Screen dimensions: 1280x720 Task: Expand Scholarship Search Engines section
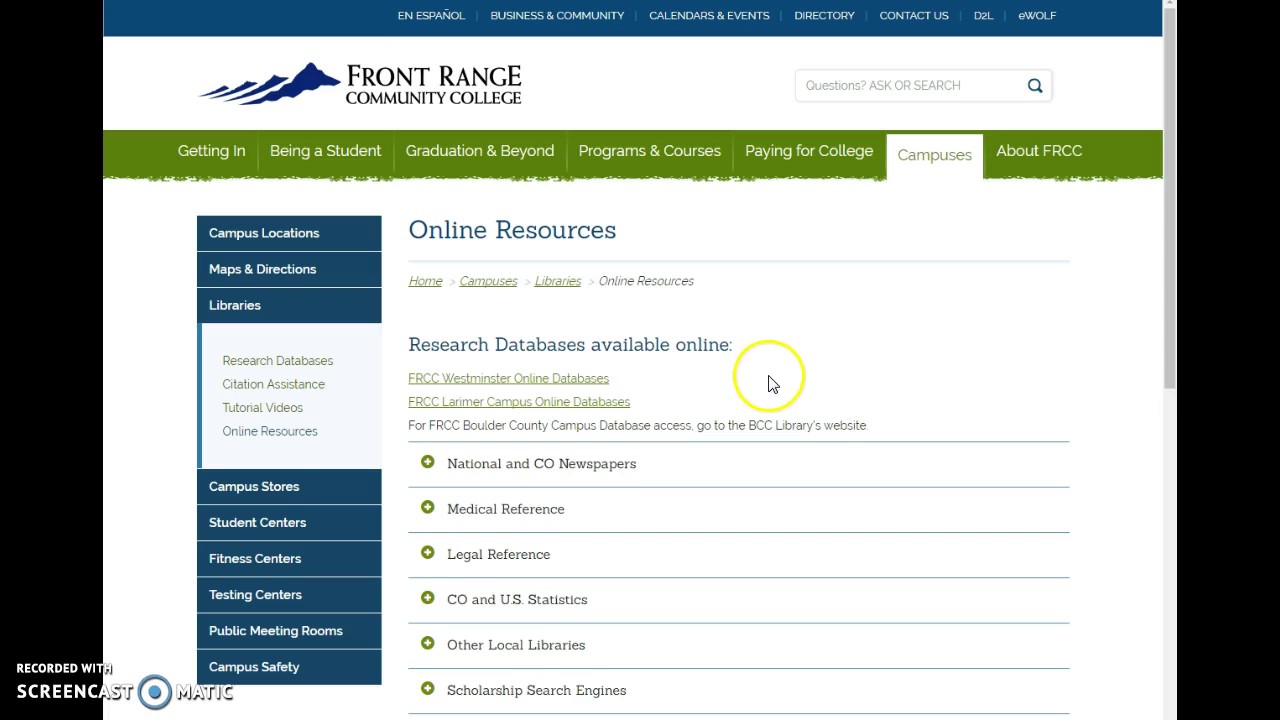click(x=738, y=690)
